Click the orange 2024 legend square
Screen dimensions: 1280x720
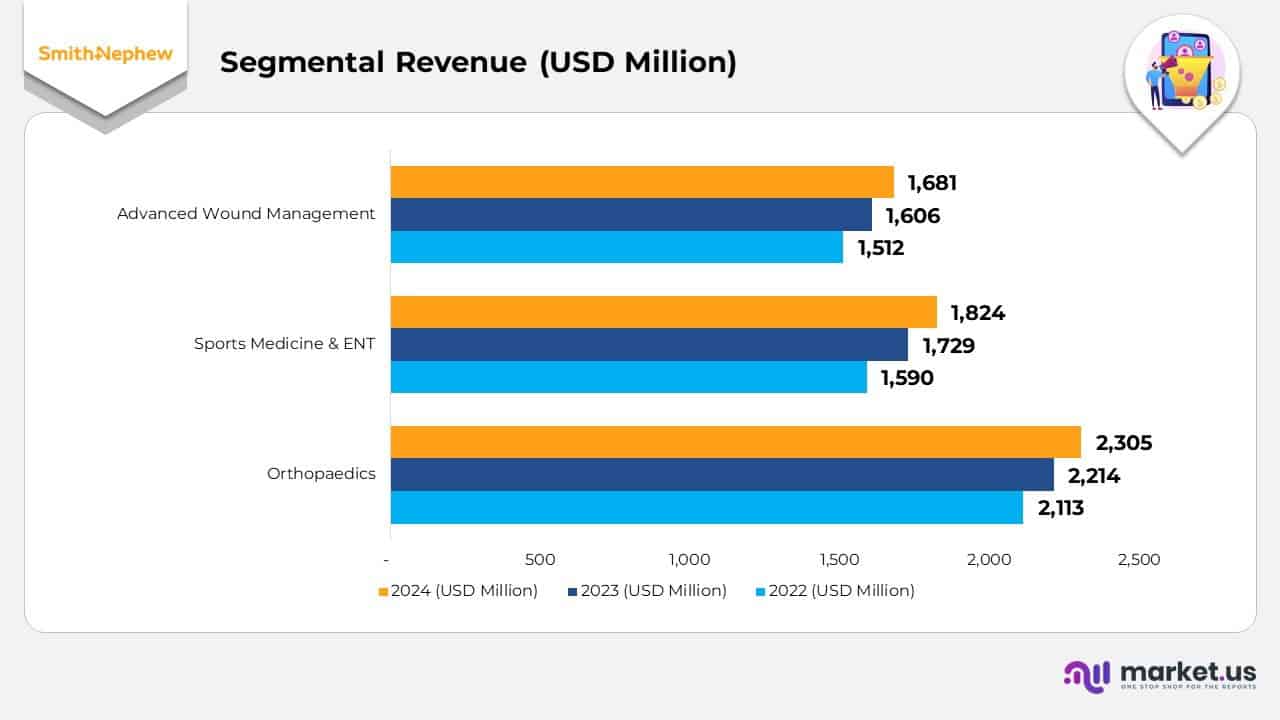coord(383,591)
